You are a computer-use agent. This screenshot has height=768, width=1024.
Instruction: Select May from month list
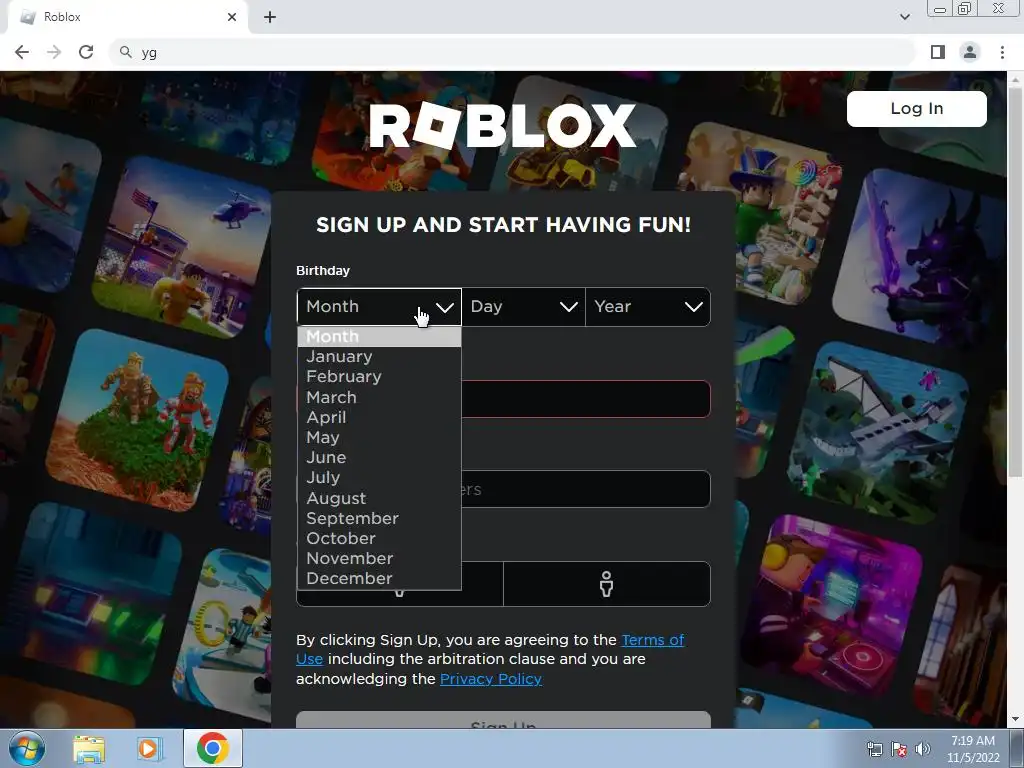pyautogui.click(x=379, y=438)
